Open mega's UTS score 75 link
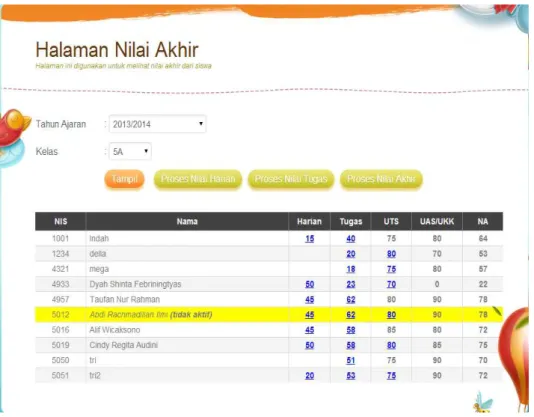This screenshot has height=417, width=534. pos(391,269)
